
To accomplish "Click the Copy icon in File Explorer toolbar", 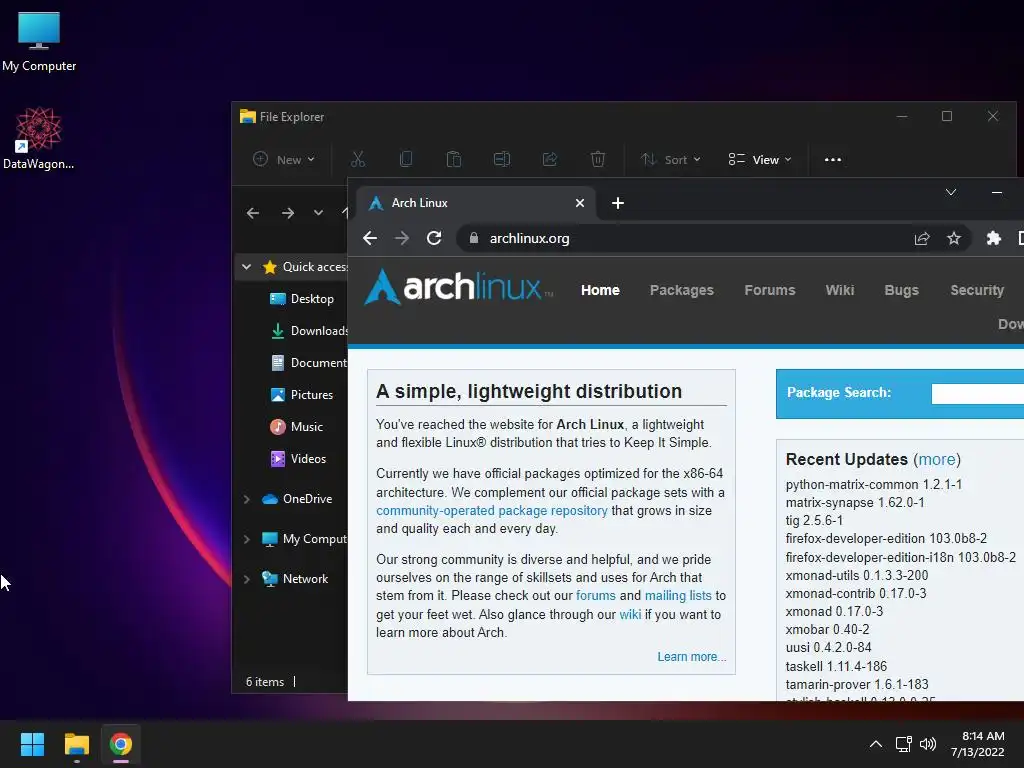I will click(406, 159).
